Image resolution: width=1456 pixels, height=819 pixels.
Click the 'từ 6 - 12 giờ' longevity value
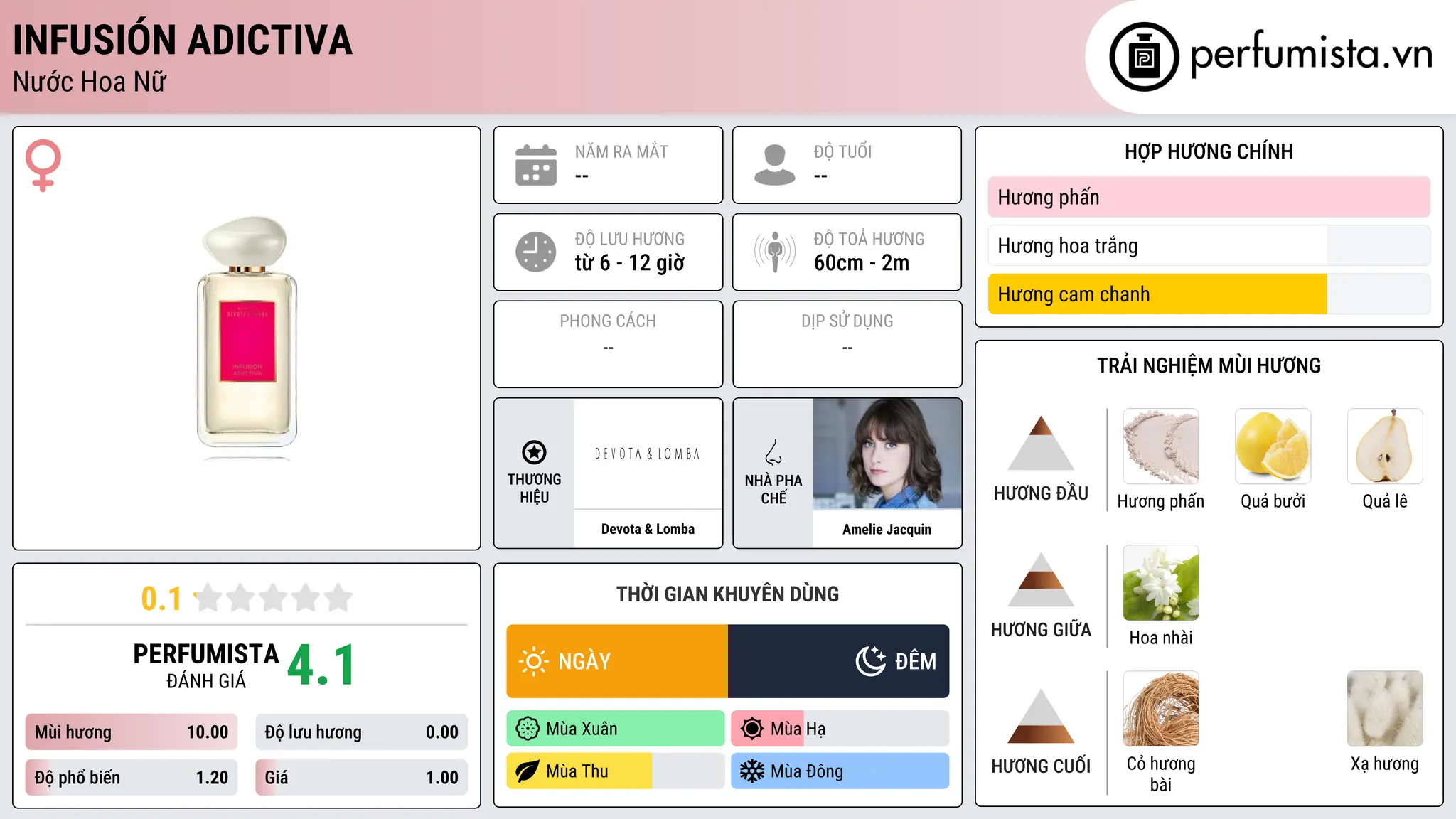coord(630,263)
